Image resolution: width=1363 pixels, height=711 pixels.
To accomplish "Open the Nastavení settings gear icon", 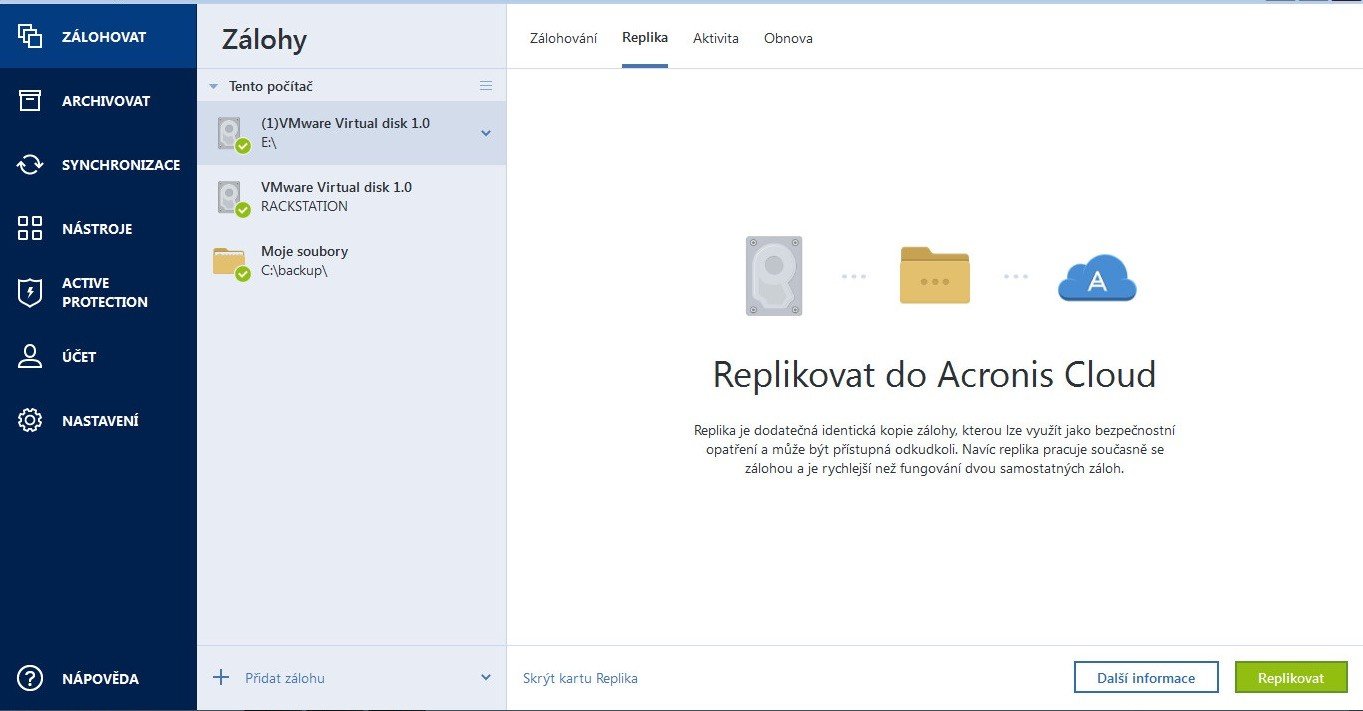I will pyautogui.click(x=30, y=421).
